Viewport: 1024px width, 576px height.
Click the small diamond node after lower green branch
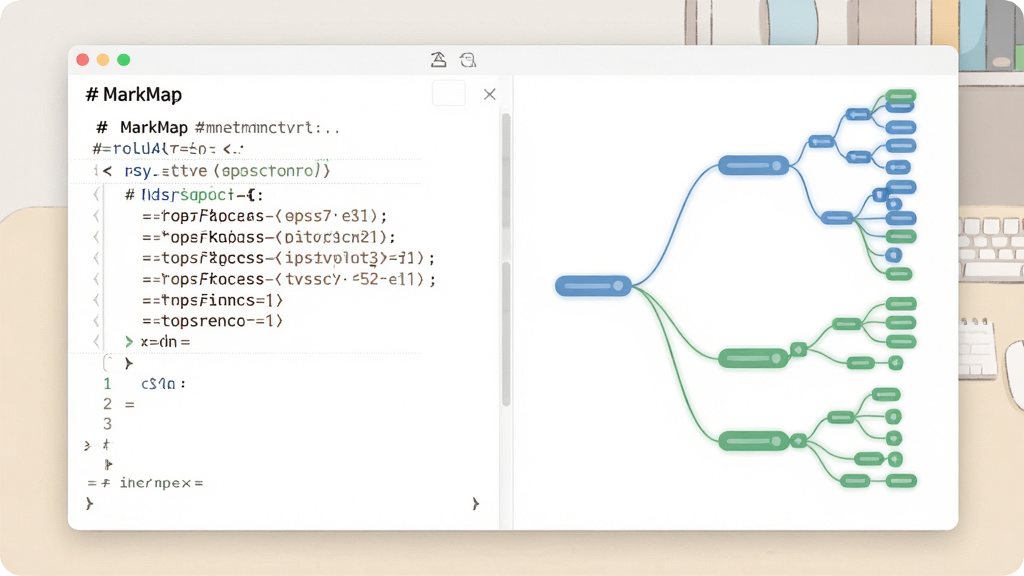tap(798, 441)
